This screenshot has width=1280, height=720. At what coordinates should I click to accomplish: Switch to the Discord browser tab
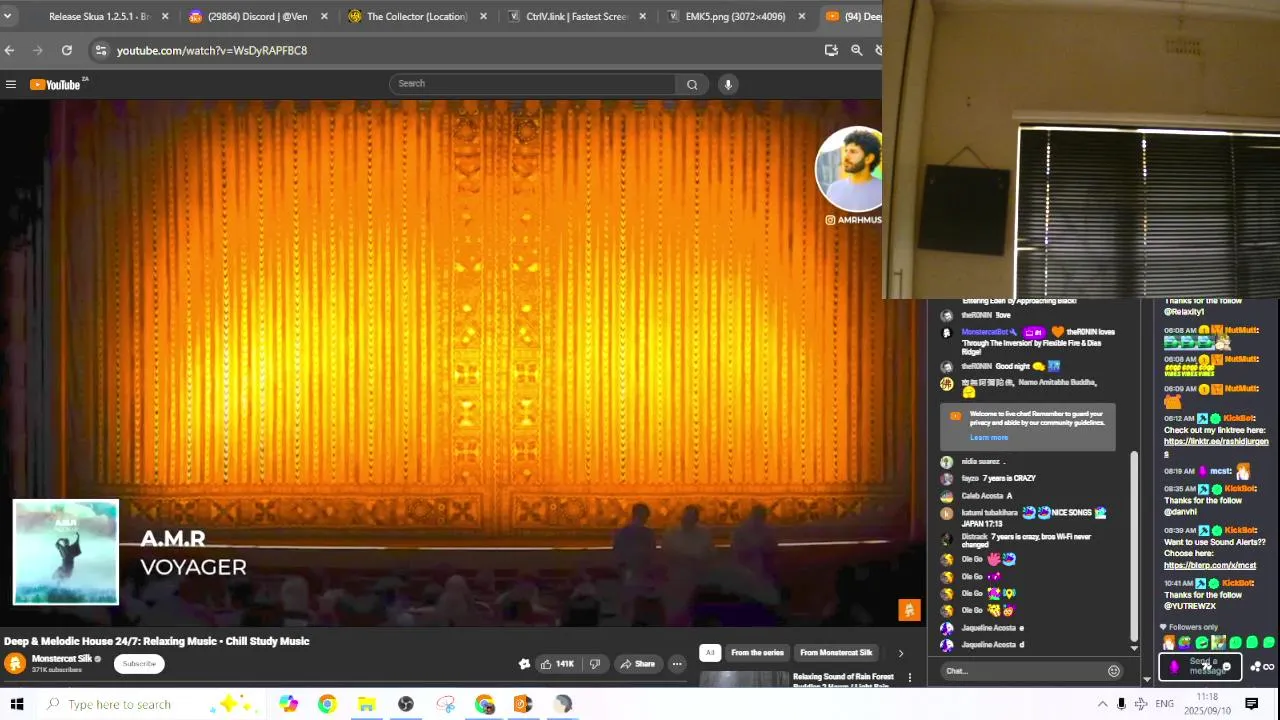pyautogui.click(x=256, y=16)
